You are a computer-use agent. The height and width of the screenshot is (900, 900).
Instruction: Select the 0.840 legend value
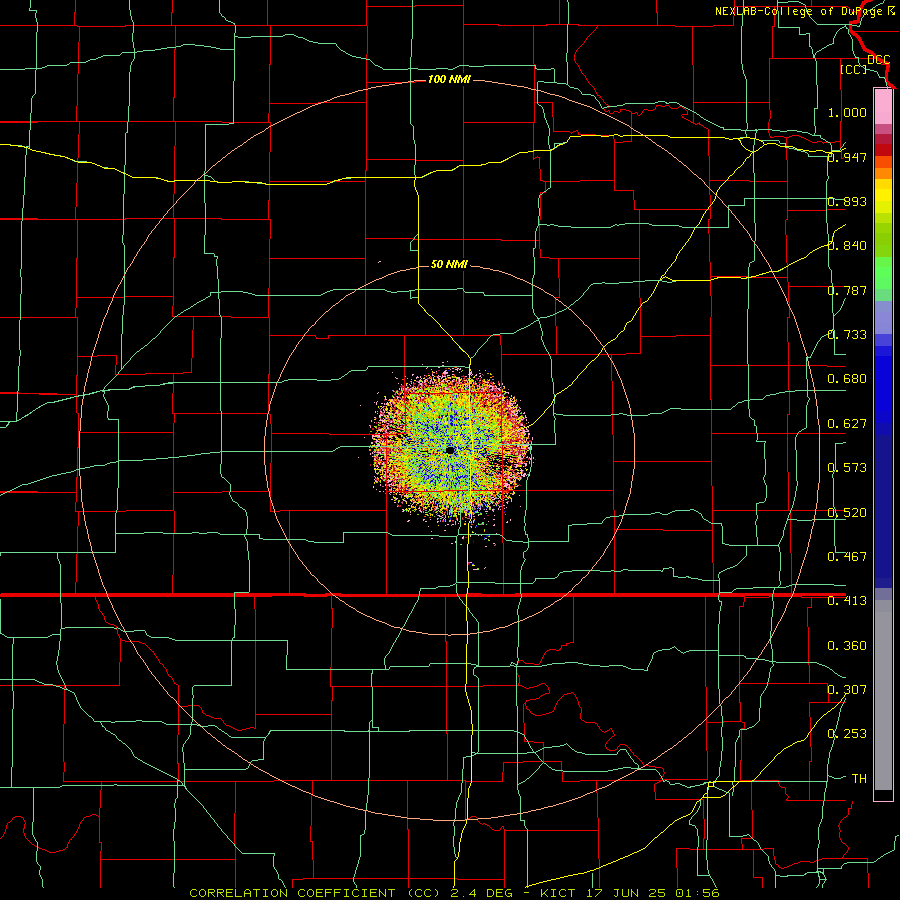847,246
